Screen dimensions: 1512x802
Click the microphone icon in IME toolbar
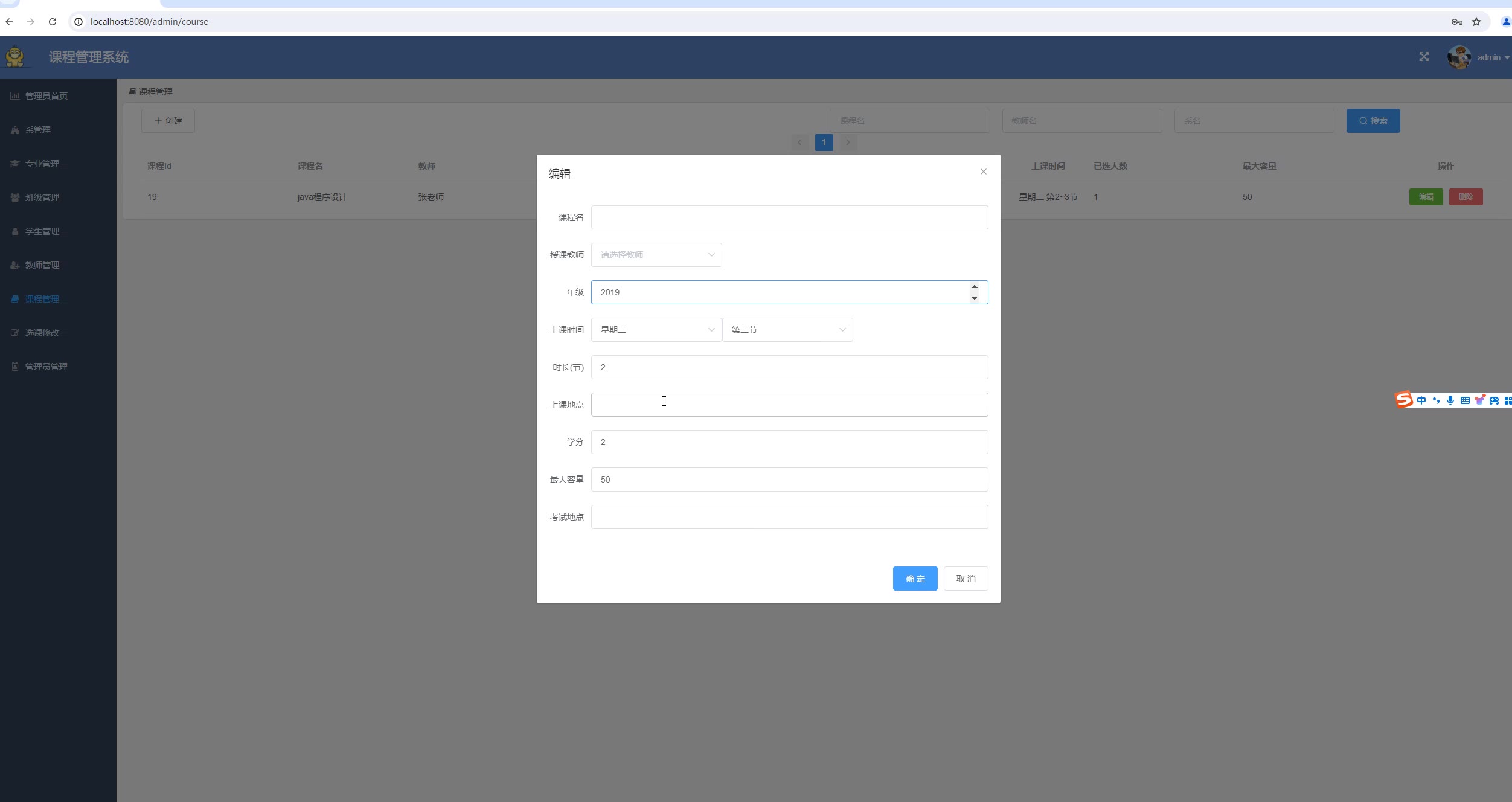(x=1450, y=400)
